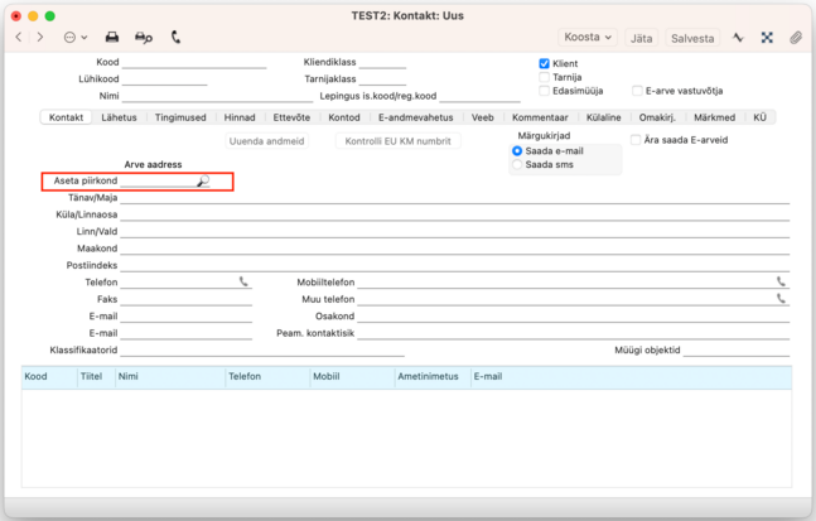This screenshot has height=521, width=816.
Task: Open print preview icon with magnifier
Action: point(143,37)
